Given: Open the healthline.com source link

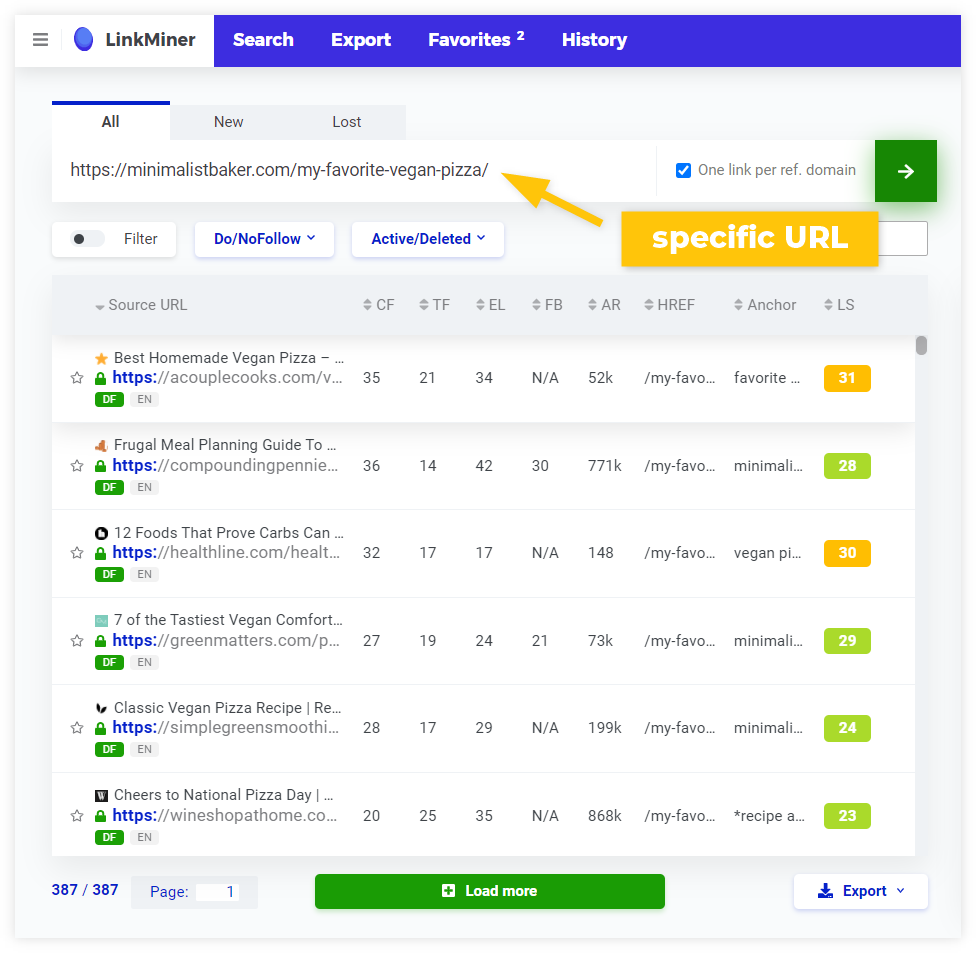Looking at the screenshot, I should pos(226,553).
